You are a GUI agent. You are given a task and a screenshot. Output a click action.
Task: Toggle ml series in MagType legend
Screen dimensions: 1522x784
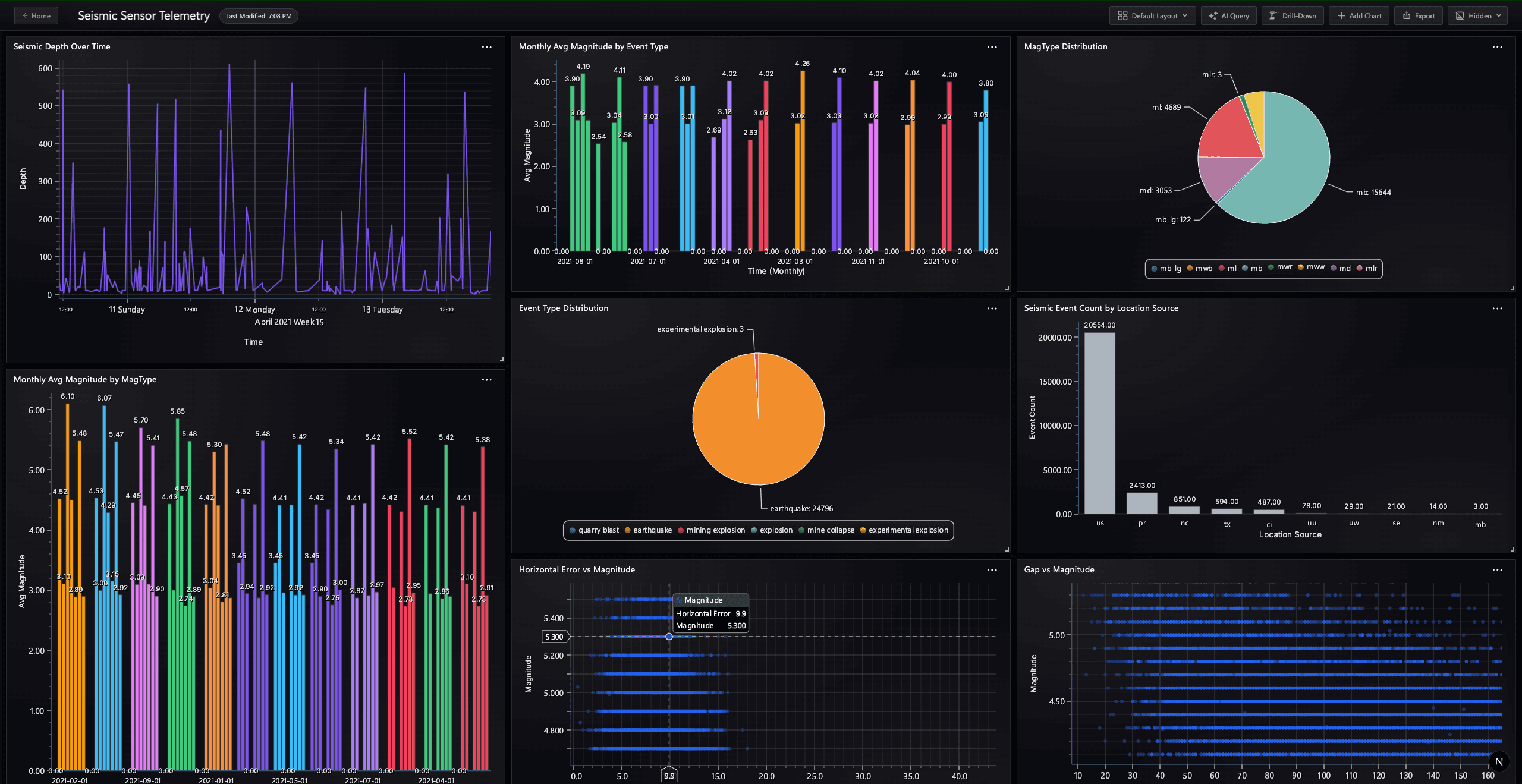point(1228,269)
